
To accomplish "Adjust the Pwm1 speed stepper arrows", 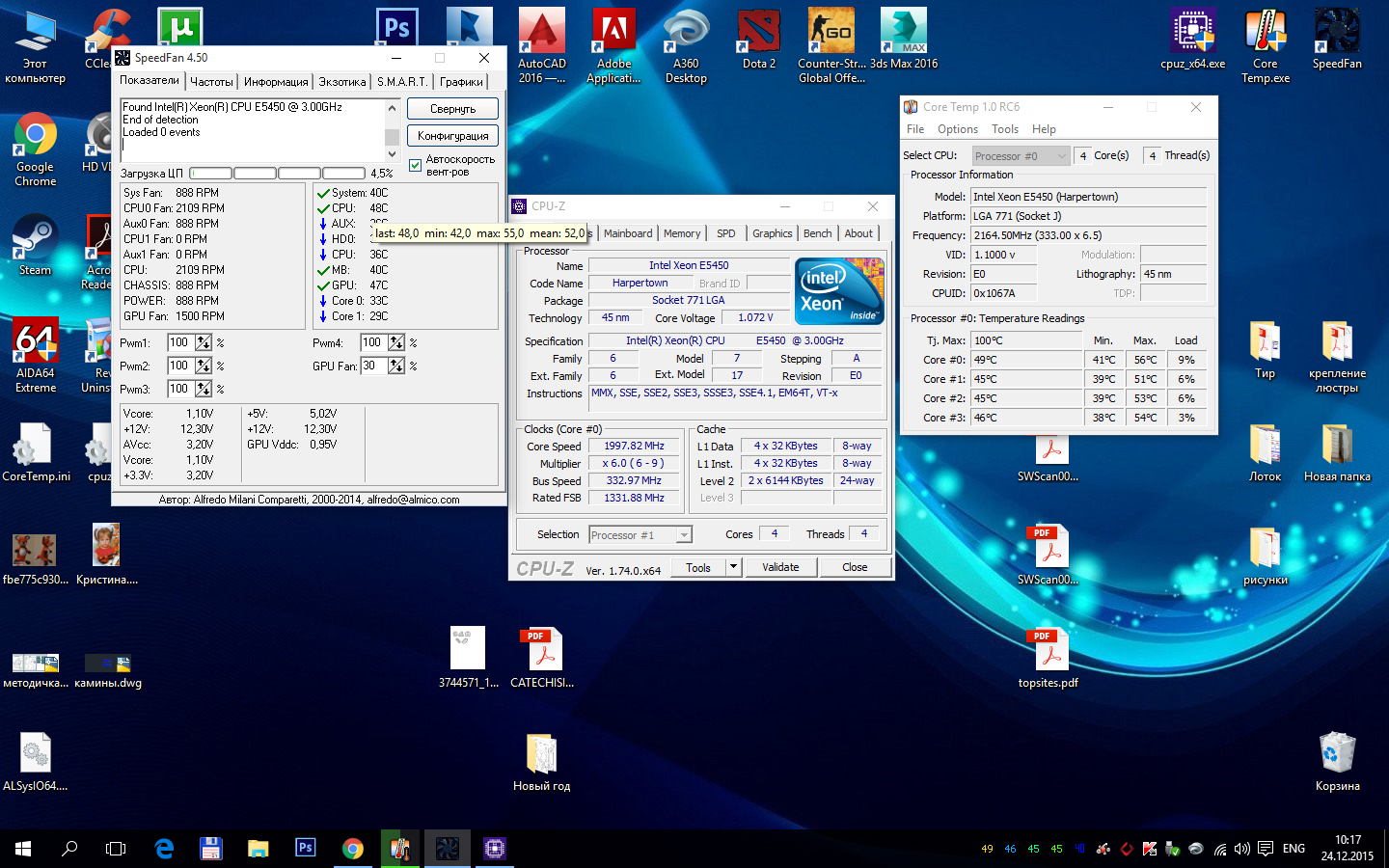I will 204,342.
